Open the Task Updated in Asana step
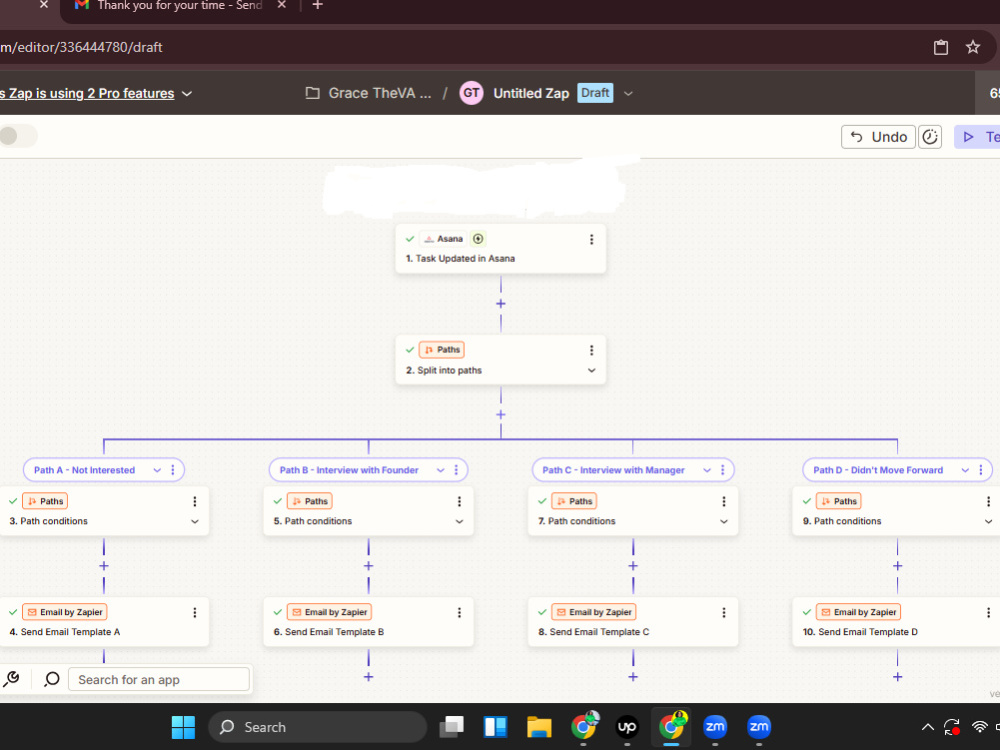This screenshot has width=1000, height=750. [501, 249]
